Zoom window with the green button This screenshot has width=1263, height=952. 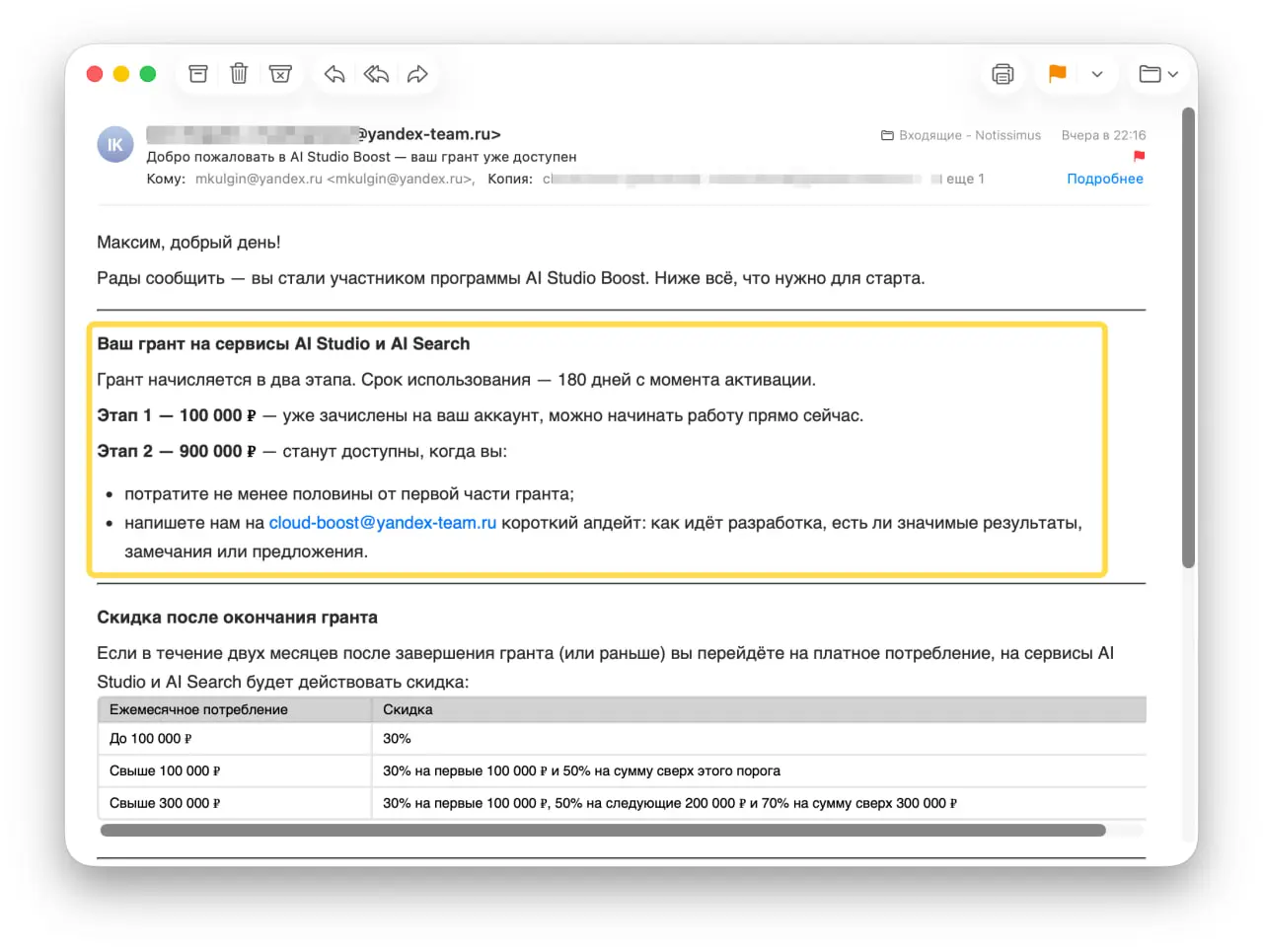point(148,74)
